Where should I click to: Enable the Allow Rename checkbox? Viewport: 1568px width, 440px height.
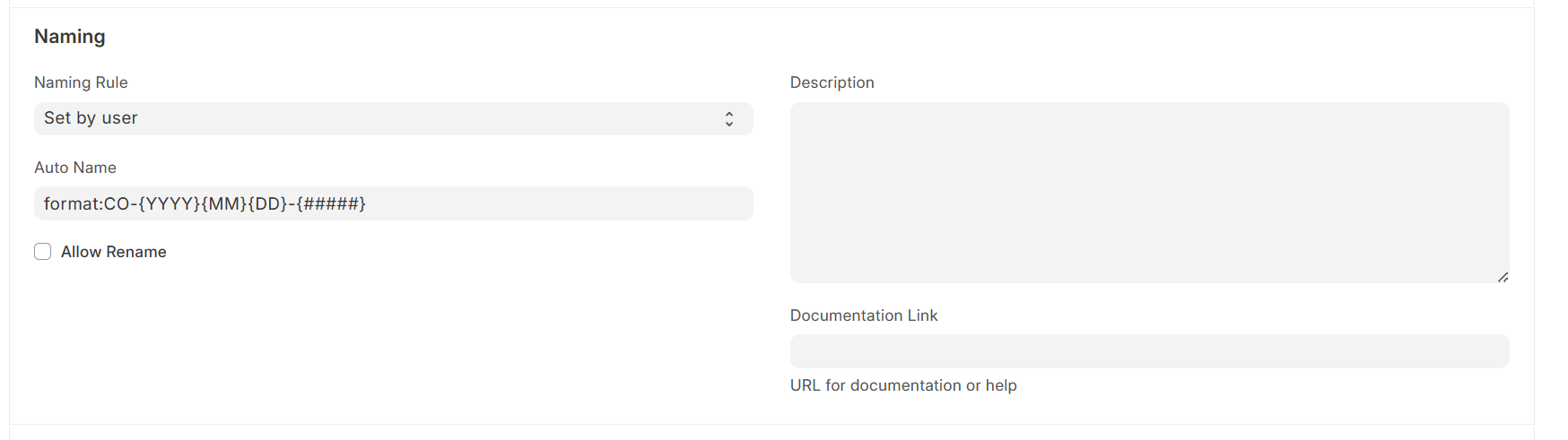43,252
